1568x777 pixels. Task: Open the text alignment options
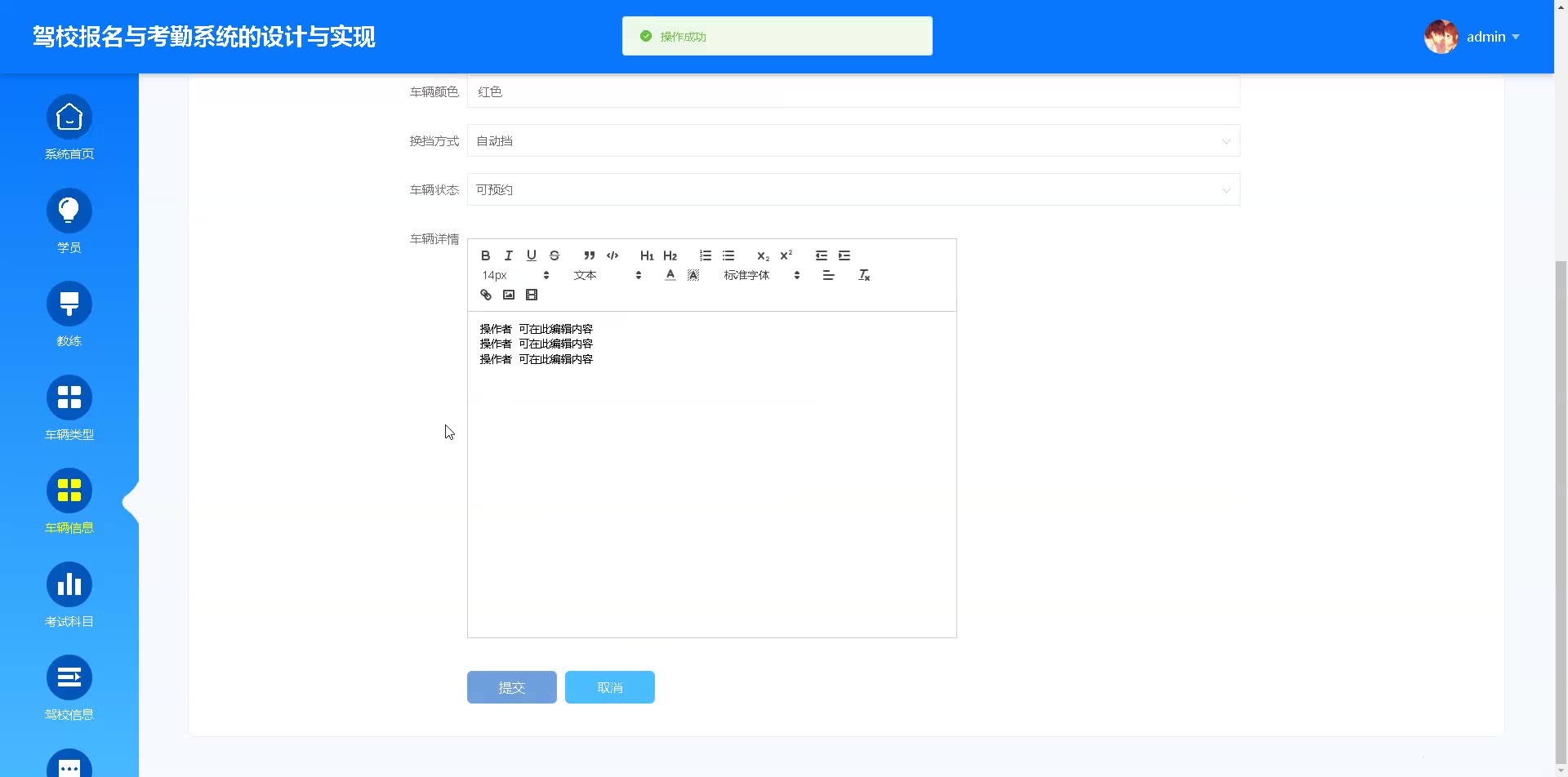tap(828, 275)
